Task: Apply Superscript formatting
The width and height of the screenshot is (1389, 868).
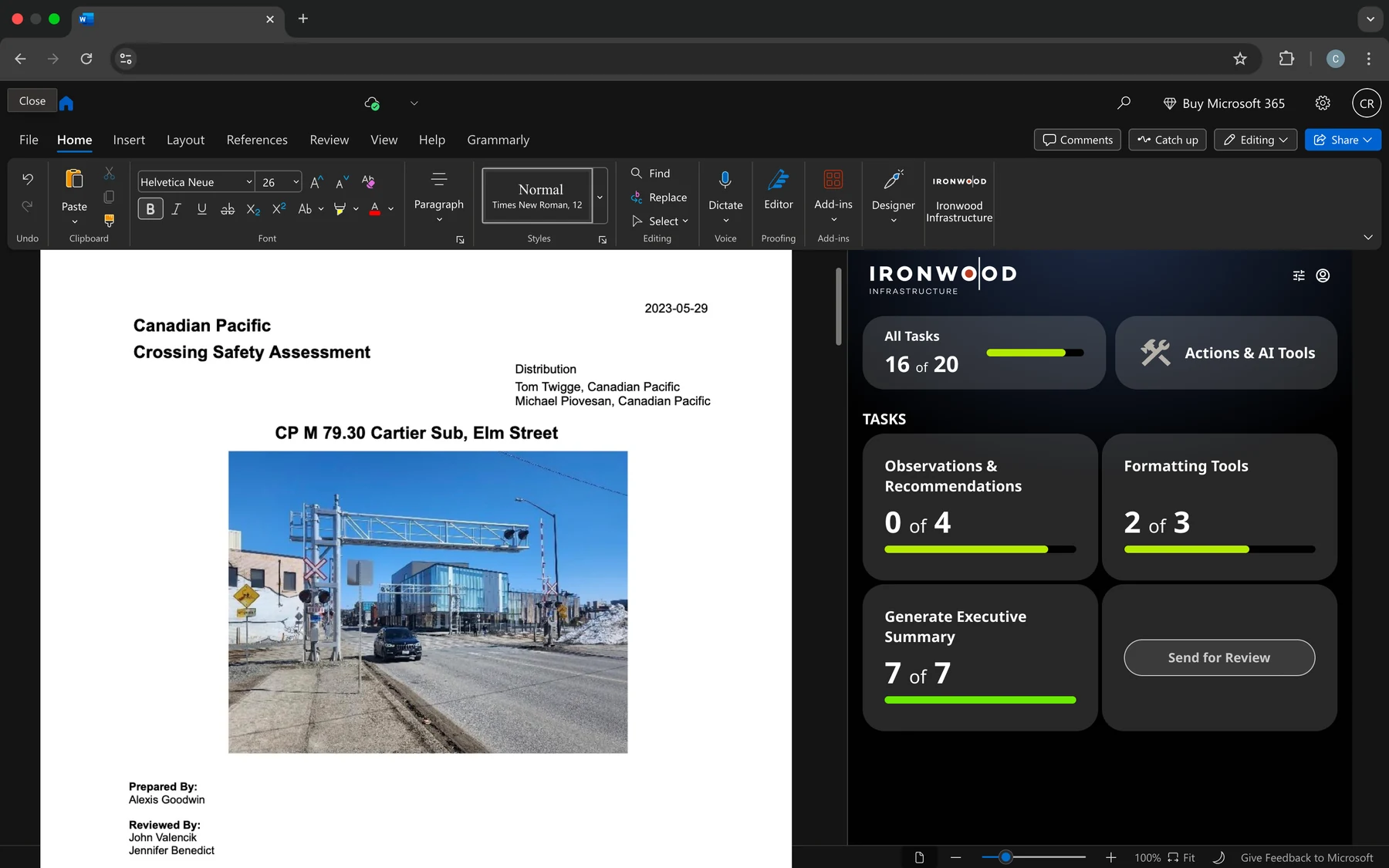Action: click(279, 208)
